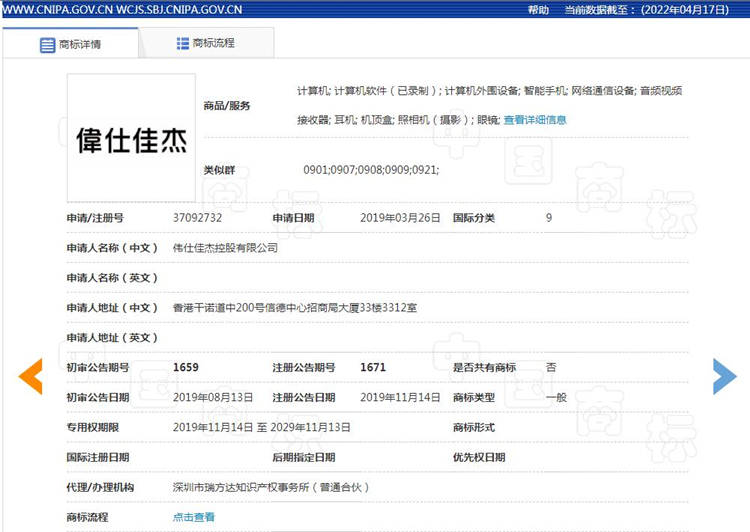
Task: Select international class value 9
Action: tap(549, 218)
